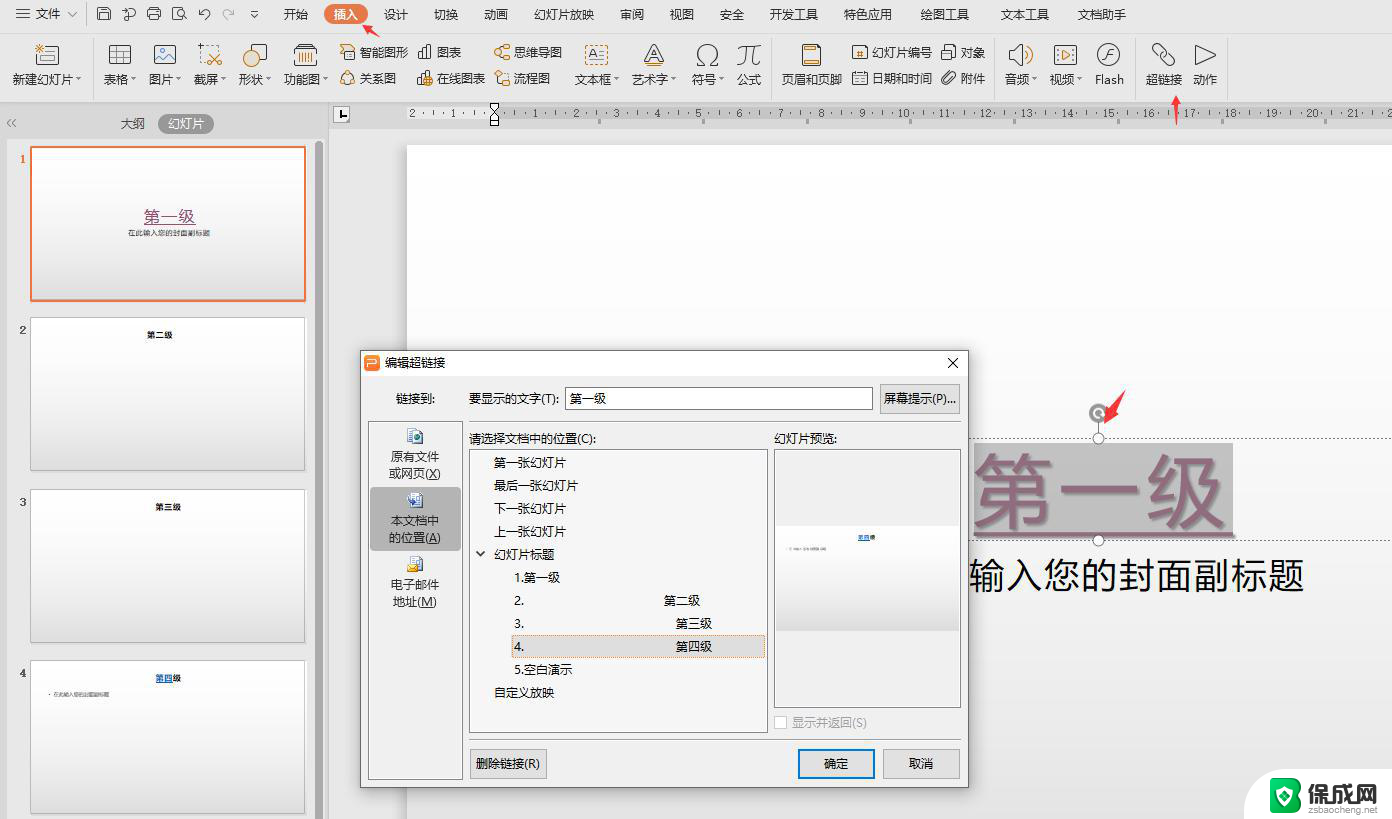This screenshot has height=819, width=1392.
Task: Insert Smart Graphic (智能图形)
Action: coord(374,52)
